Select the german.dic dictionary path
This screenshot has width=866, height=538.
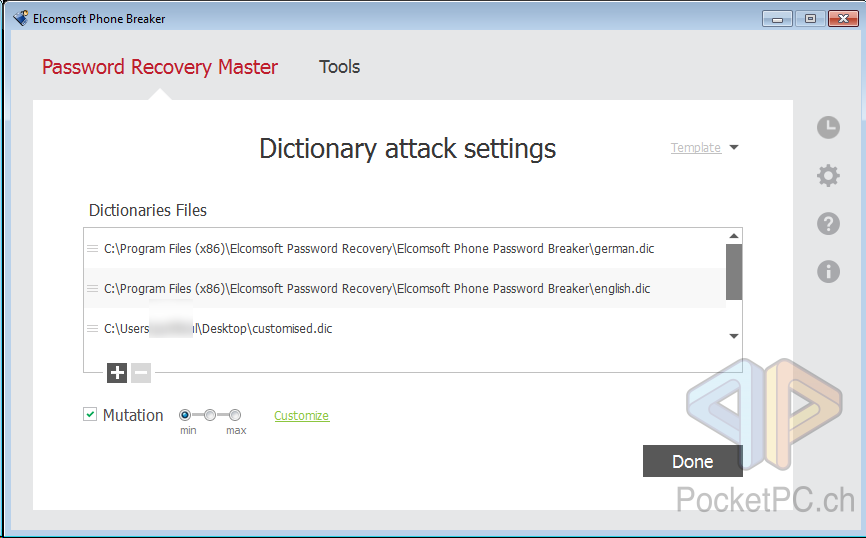[x=379, y=249]
